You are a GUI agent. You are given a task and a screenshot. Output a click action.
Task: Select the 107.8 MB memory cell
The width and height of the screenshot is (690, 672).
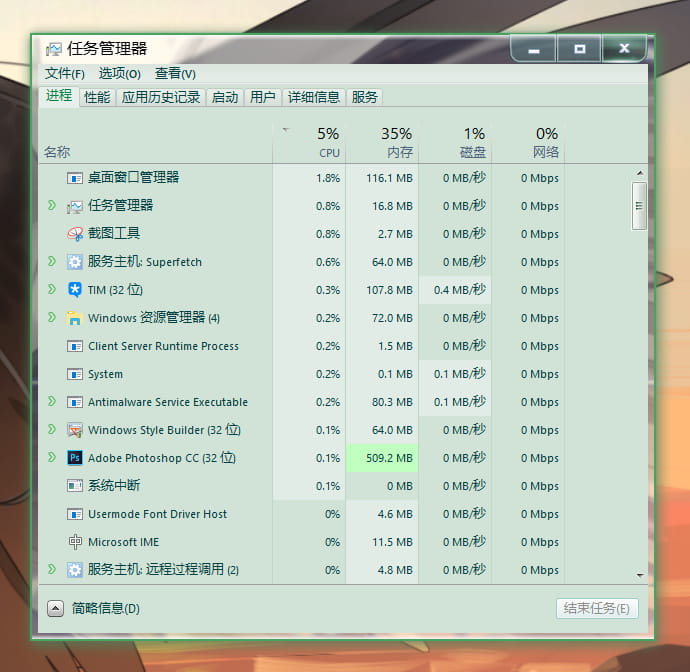382,290
